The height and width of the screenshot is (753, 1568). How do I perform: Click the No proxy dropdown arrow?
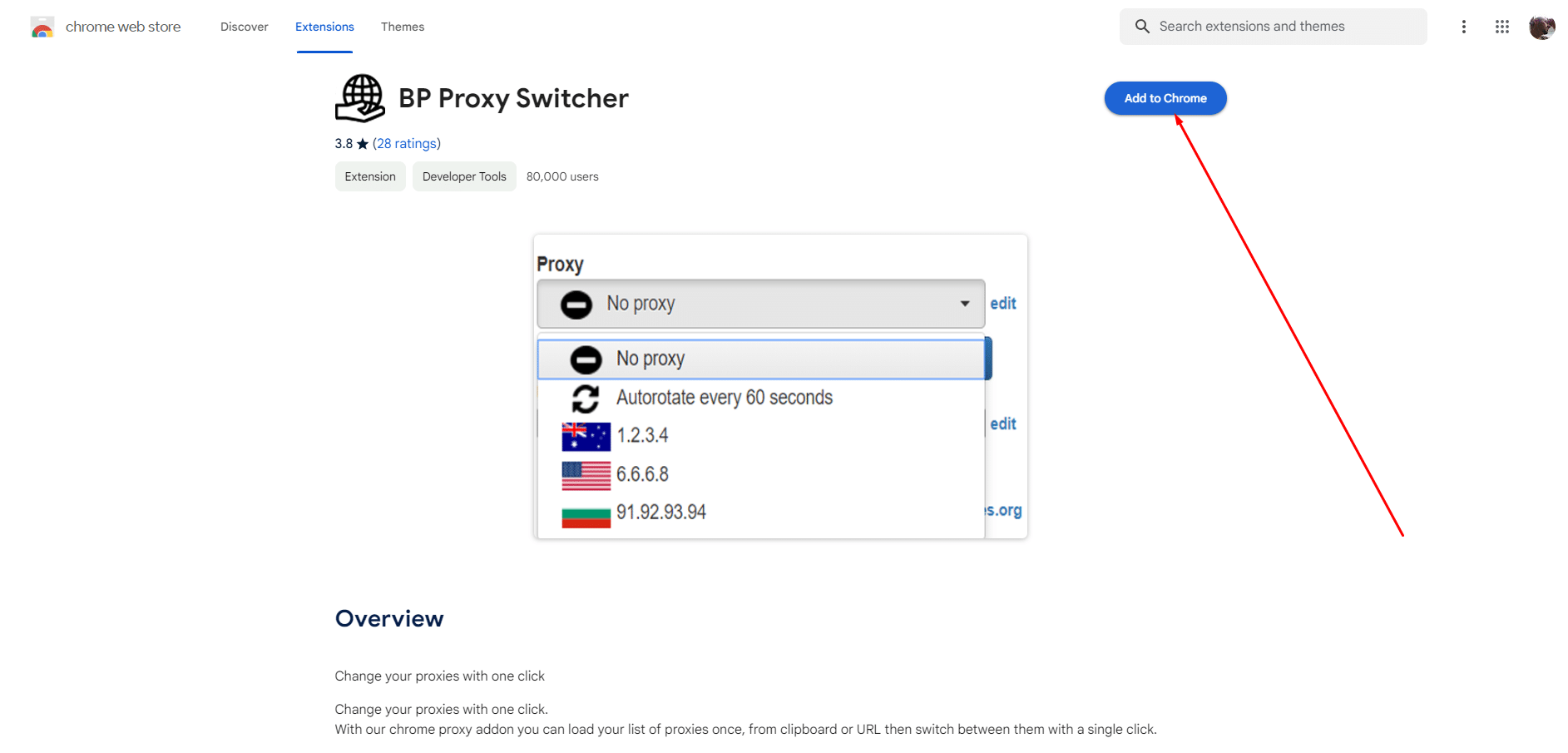coord(965,304)
